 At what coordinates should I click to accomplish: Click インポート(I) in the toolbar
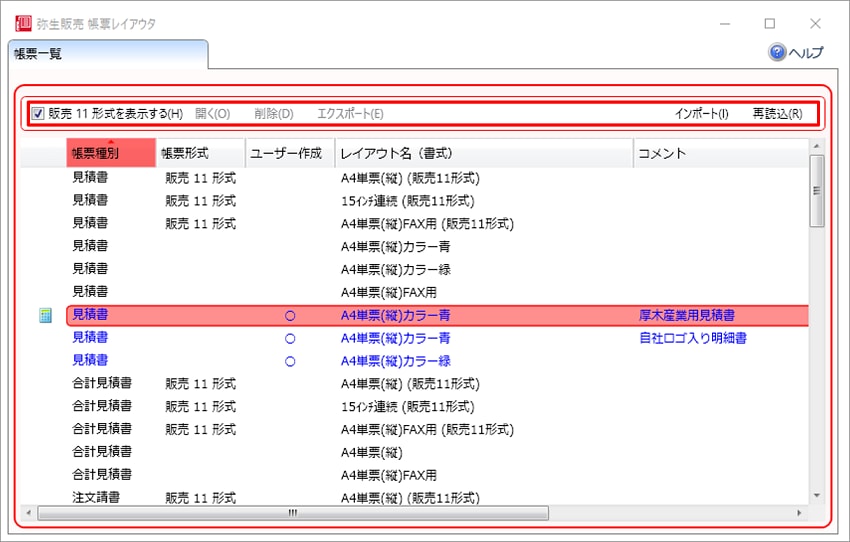(x=701, y=113)
